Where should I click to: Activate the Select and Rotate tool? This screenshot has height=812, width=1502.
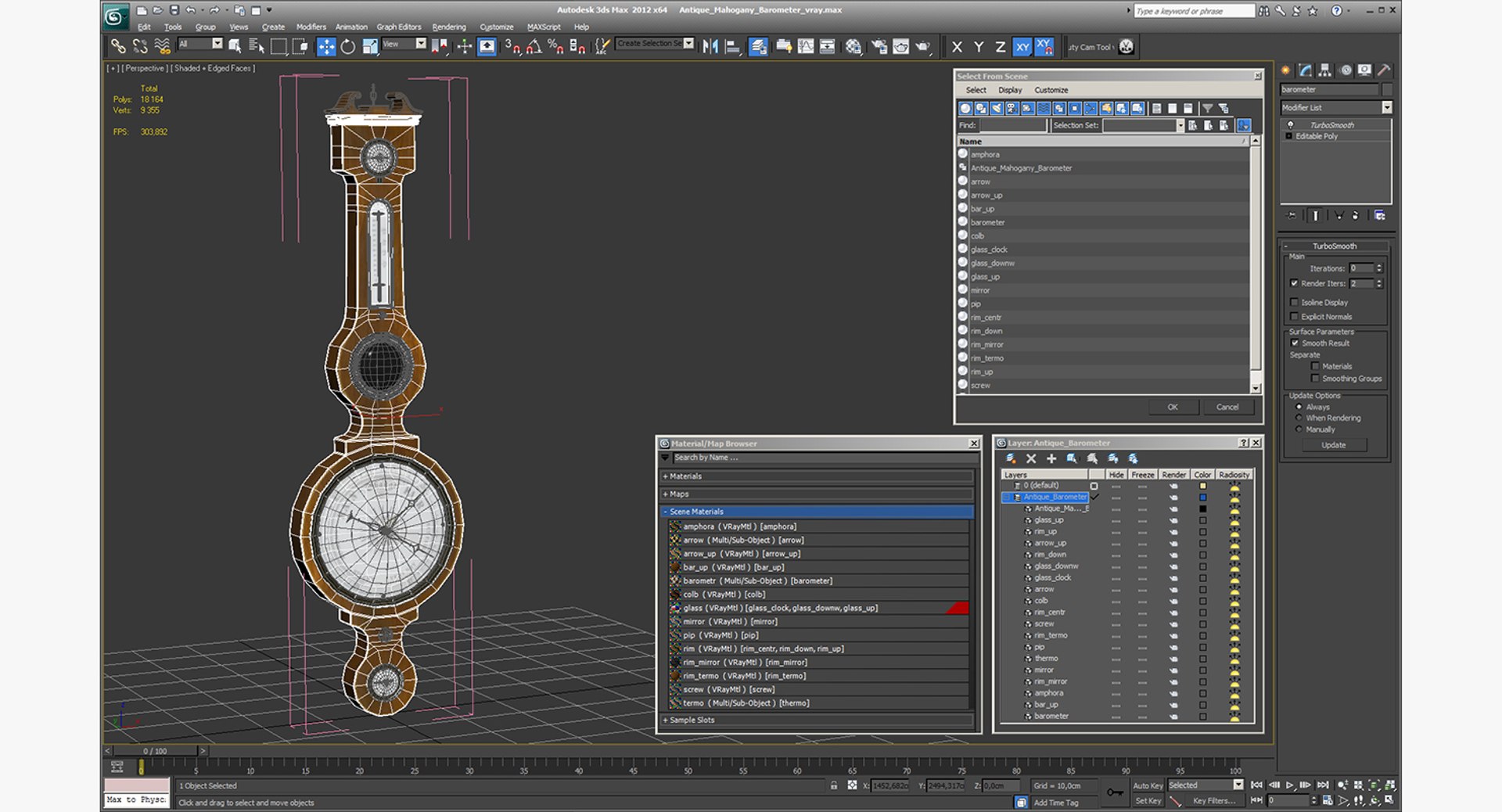click(348, 47)
